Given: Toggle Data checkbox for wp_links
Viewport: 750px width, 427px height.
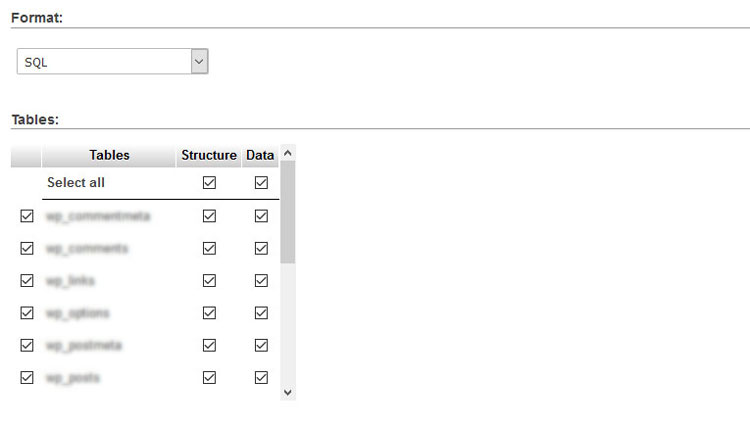Looking at the screenshot, I should (x=261, y=281).
